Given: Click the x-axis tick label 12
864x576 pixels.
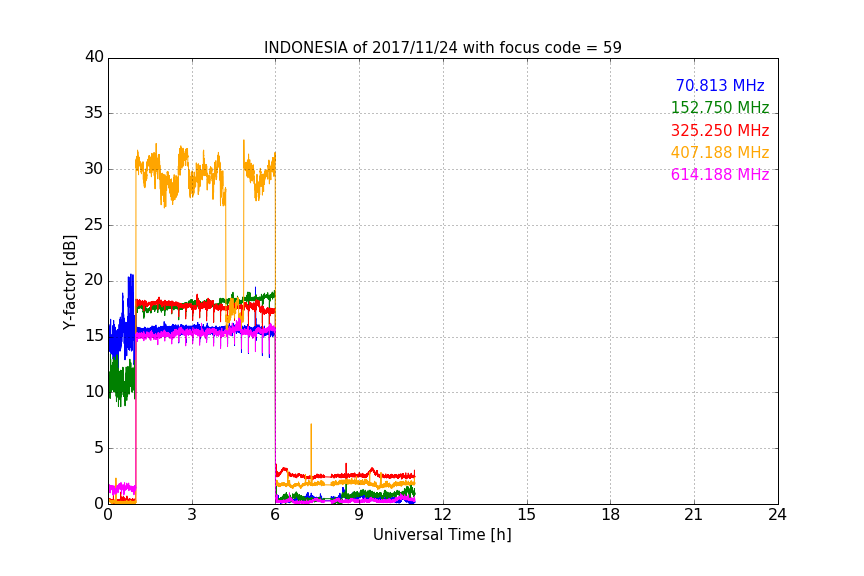Looking at the screenshot, I should 443,515.
